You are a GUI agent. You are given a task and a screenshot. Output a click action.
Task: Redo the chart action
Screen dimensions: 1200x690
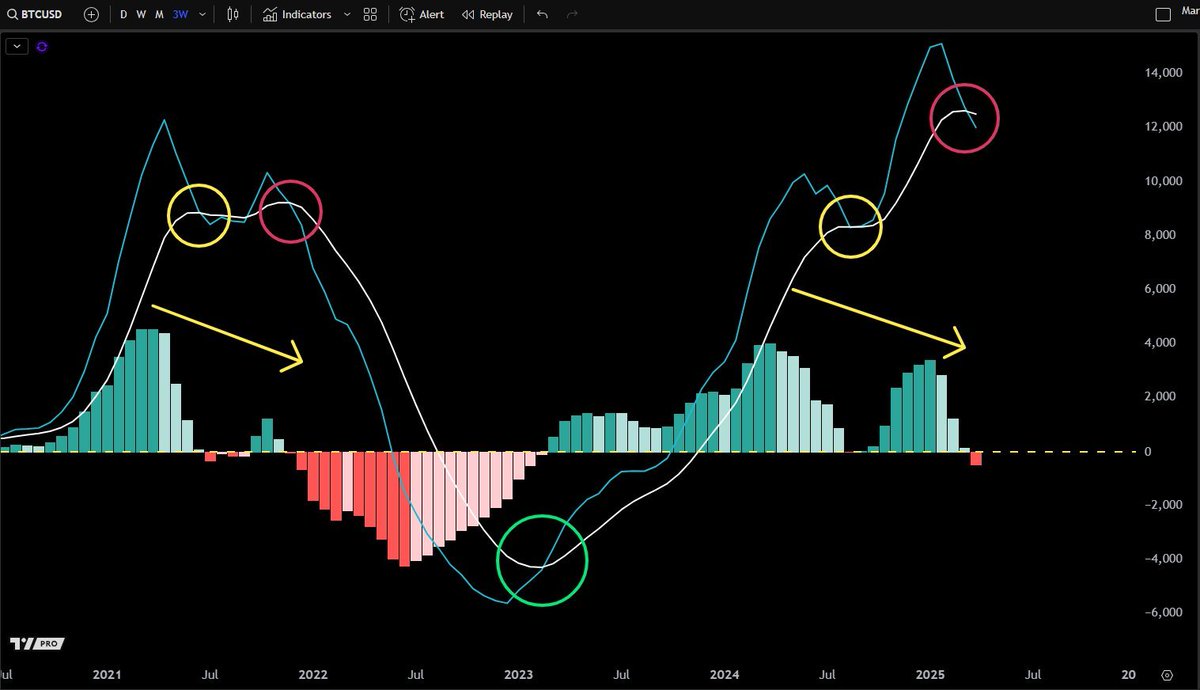pyautogui.click(x=572, y=15)
